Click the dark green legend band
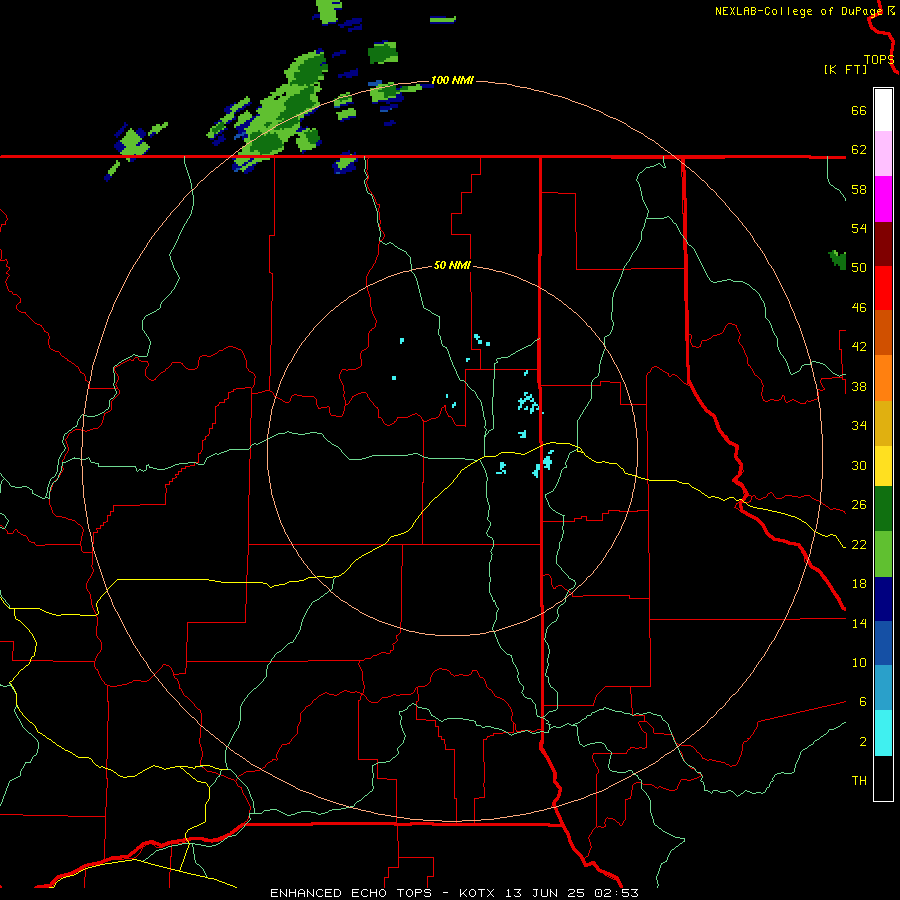The height and width of the screenshot is (900, 900). 883,509
